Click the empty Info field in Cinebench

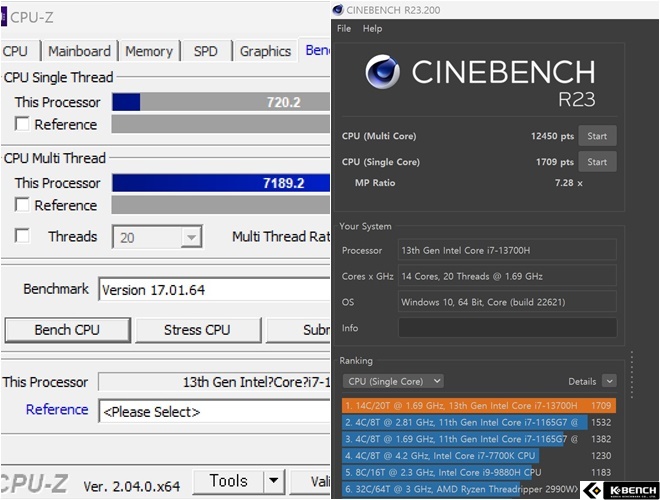(508, 328)
